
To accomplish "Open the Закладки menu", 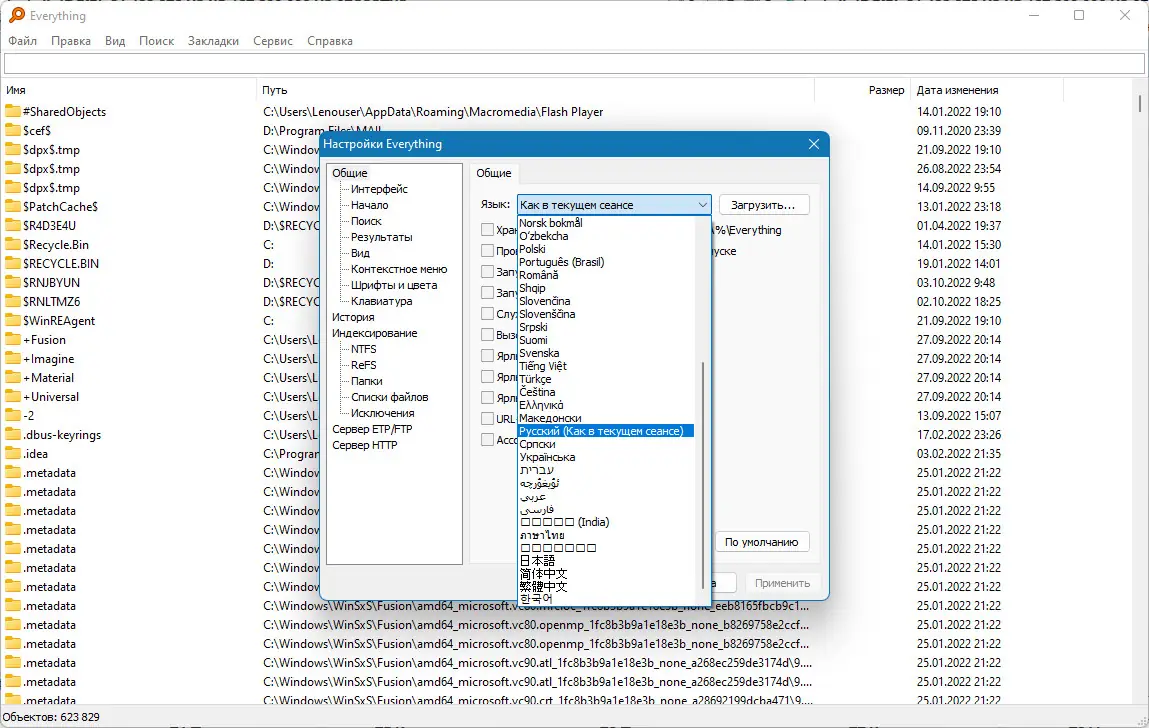I will 213,41.
